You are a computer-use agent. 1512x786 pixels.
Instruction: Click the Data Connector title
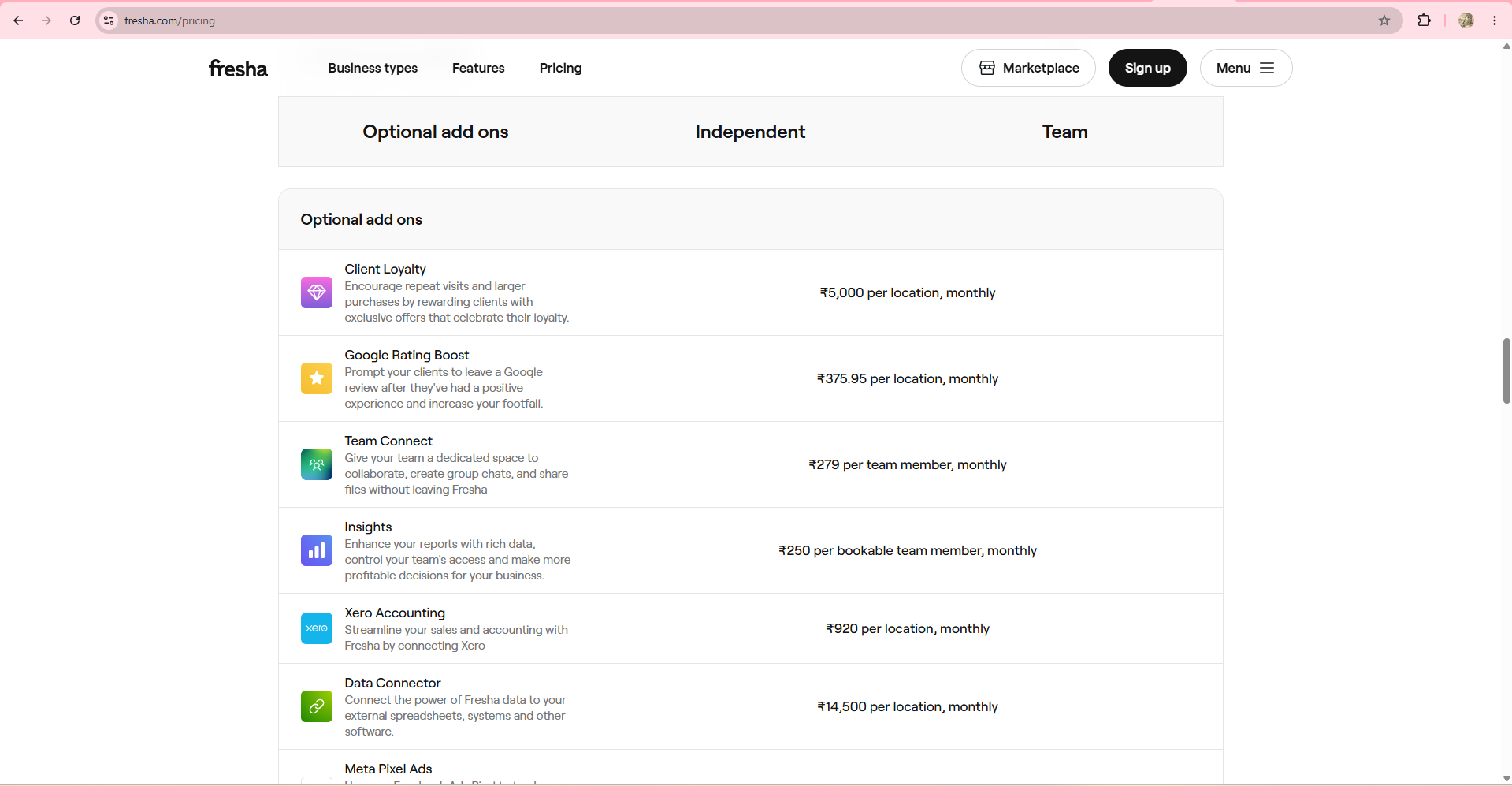coord(392,683)
